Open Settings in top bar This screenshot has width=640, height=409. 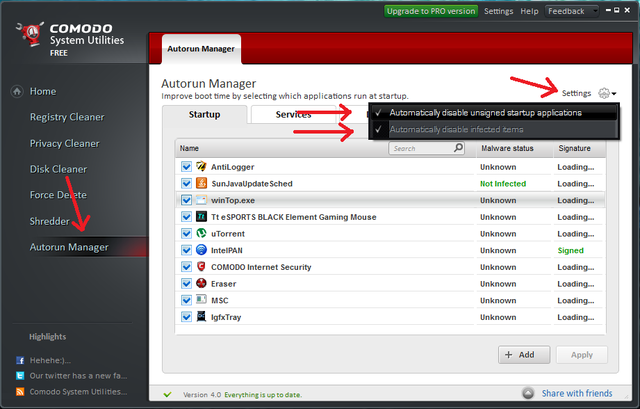tap(498, 11)
